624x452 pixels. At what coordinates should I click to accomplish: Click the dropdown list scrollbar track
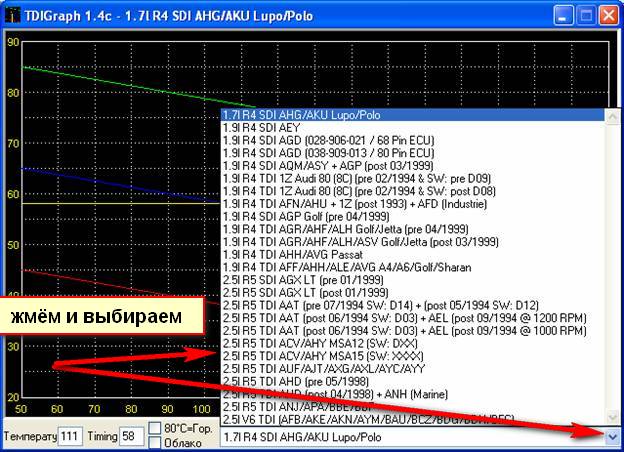click(x=612, y=267)
